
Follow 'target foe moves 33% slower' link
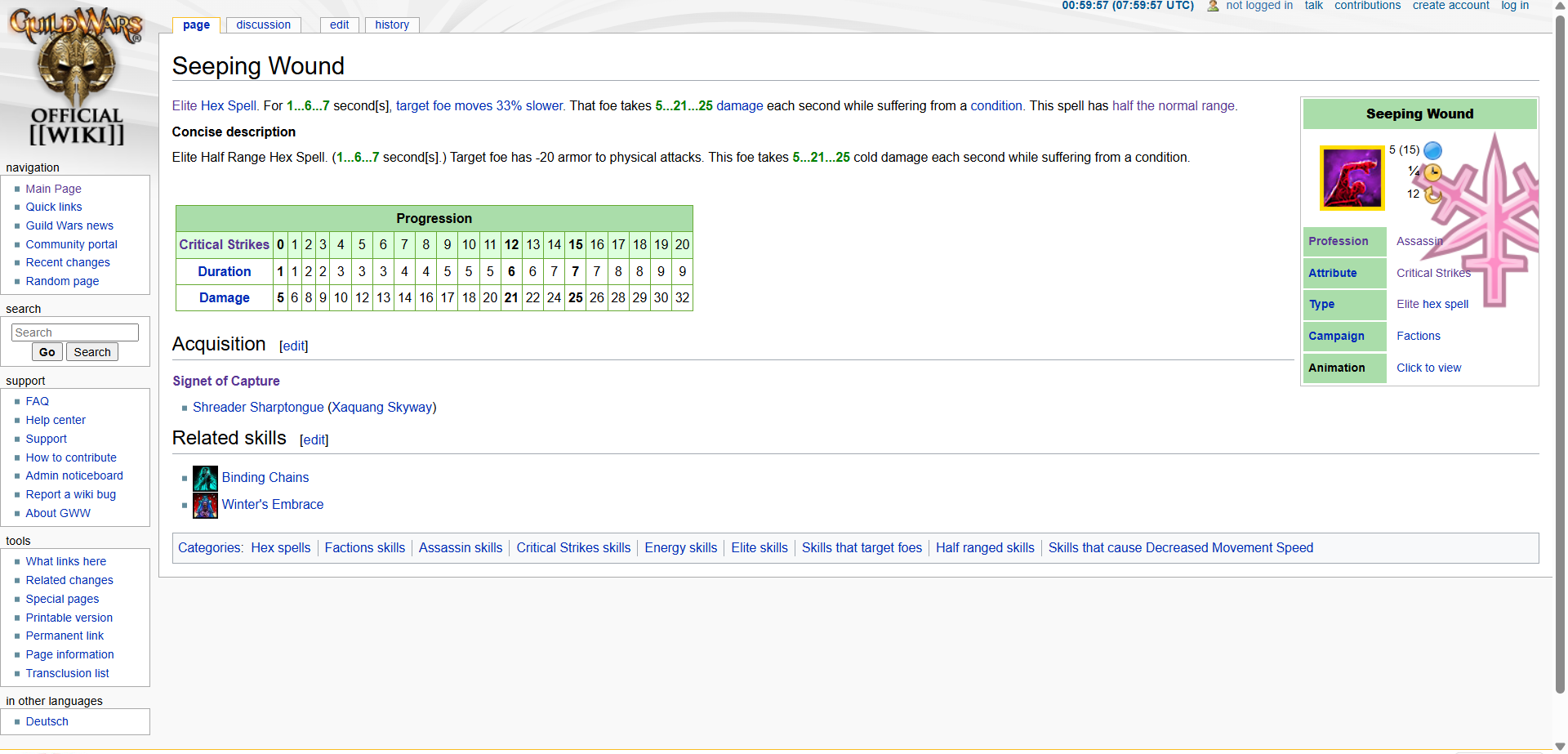click(x=479, y=106)
